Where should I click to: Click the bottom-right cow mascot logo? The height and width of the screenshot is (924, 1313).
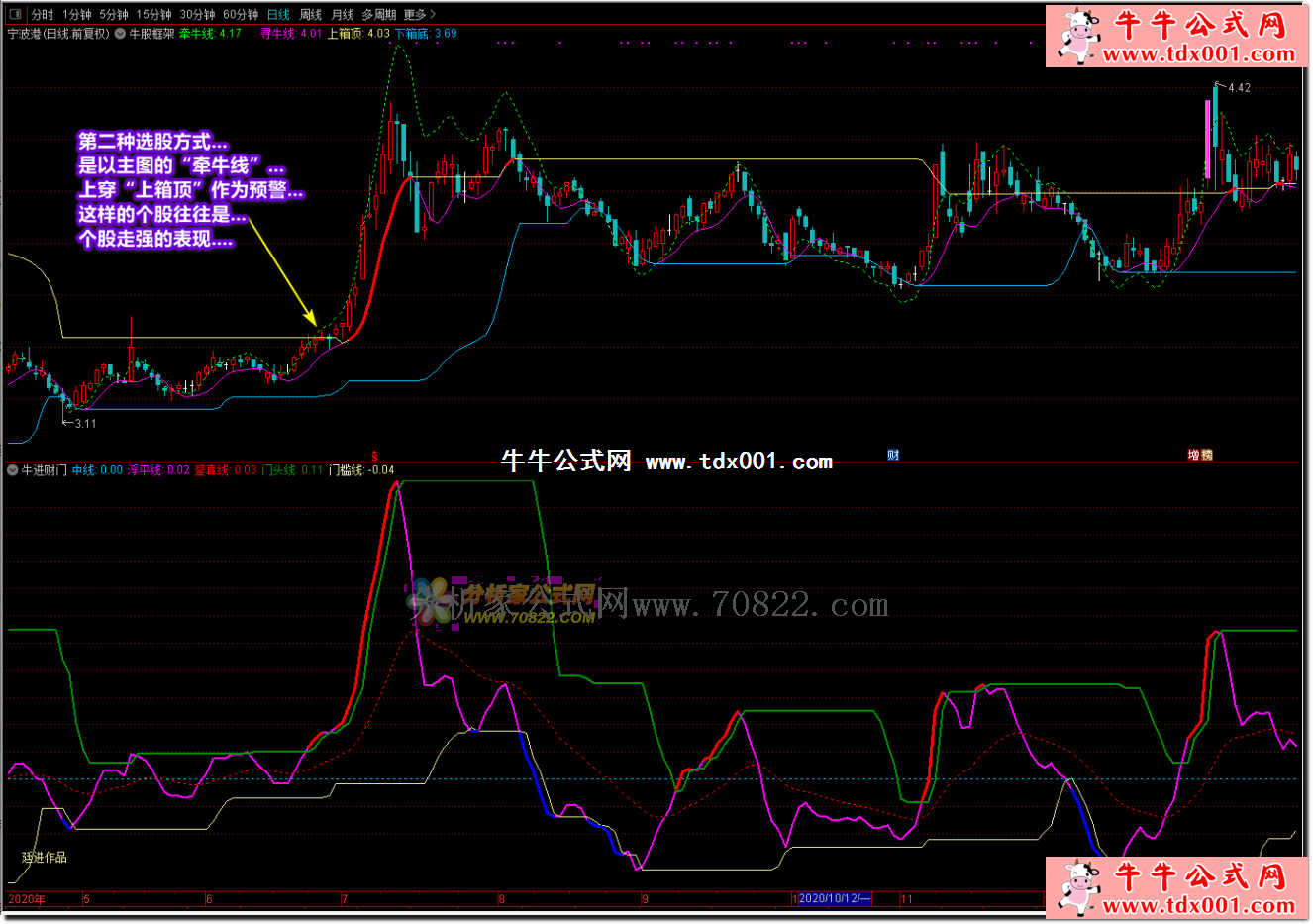click(1076, 886)
